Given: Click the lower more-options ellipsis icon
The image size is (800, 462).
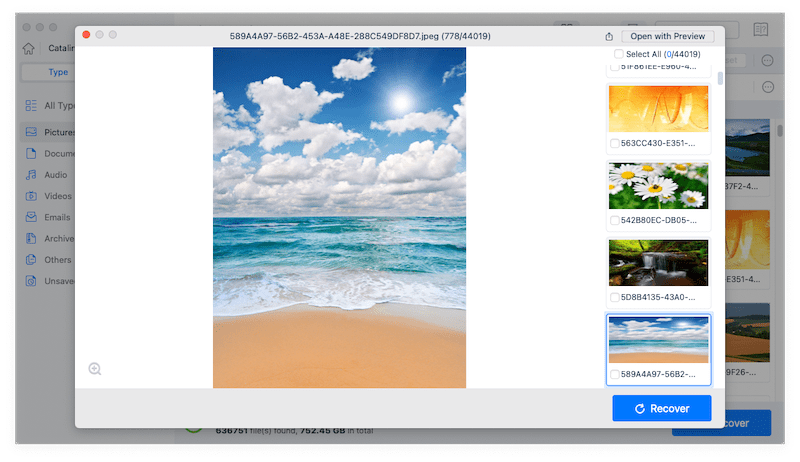Looking at the screenshot, I should coord(768,87).
